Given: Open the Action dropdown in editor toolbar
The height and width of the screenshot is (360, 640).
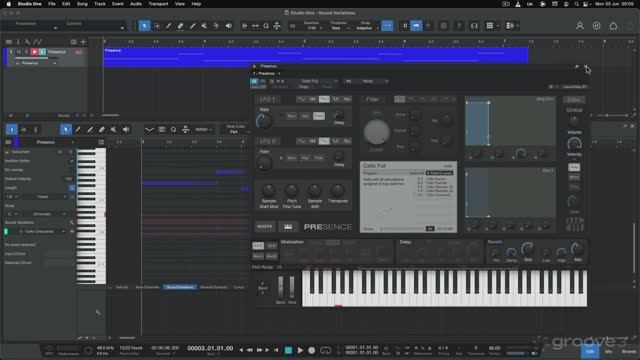Looking at the screenshot, I should pyautogui.click(x=204, y=129).
